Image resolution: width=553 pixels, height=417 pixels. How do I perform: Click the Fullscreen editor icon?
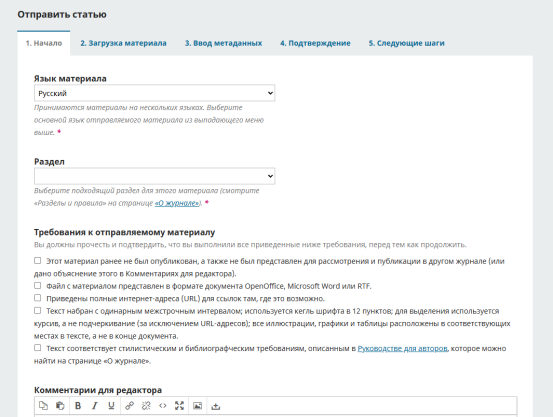click(x=180, y=406)
